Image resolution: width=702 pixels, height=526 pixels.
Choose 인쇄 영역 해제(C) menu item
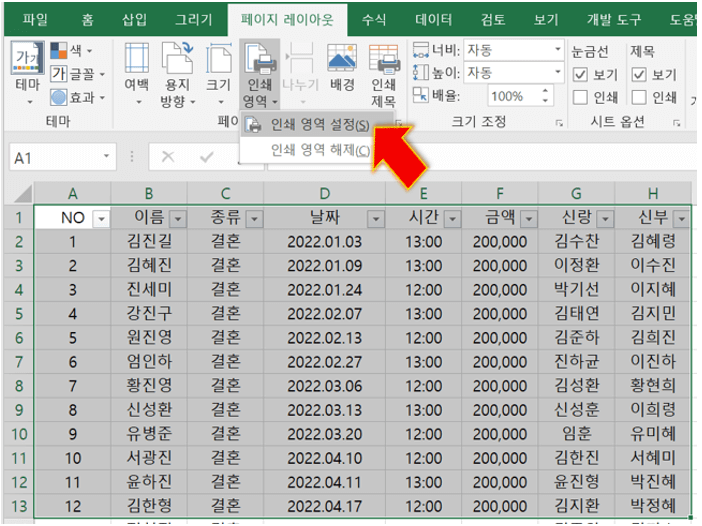pos(316,150)
